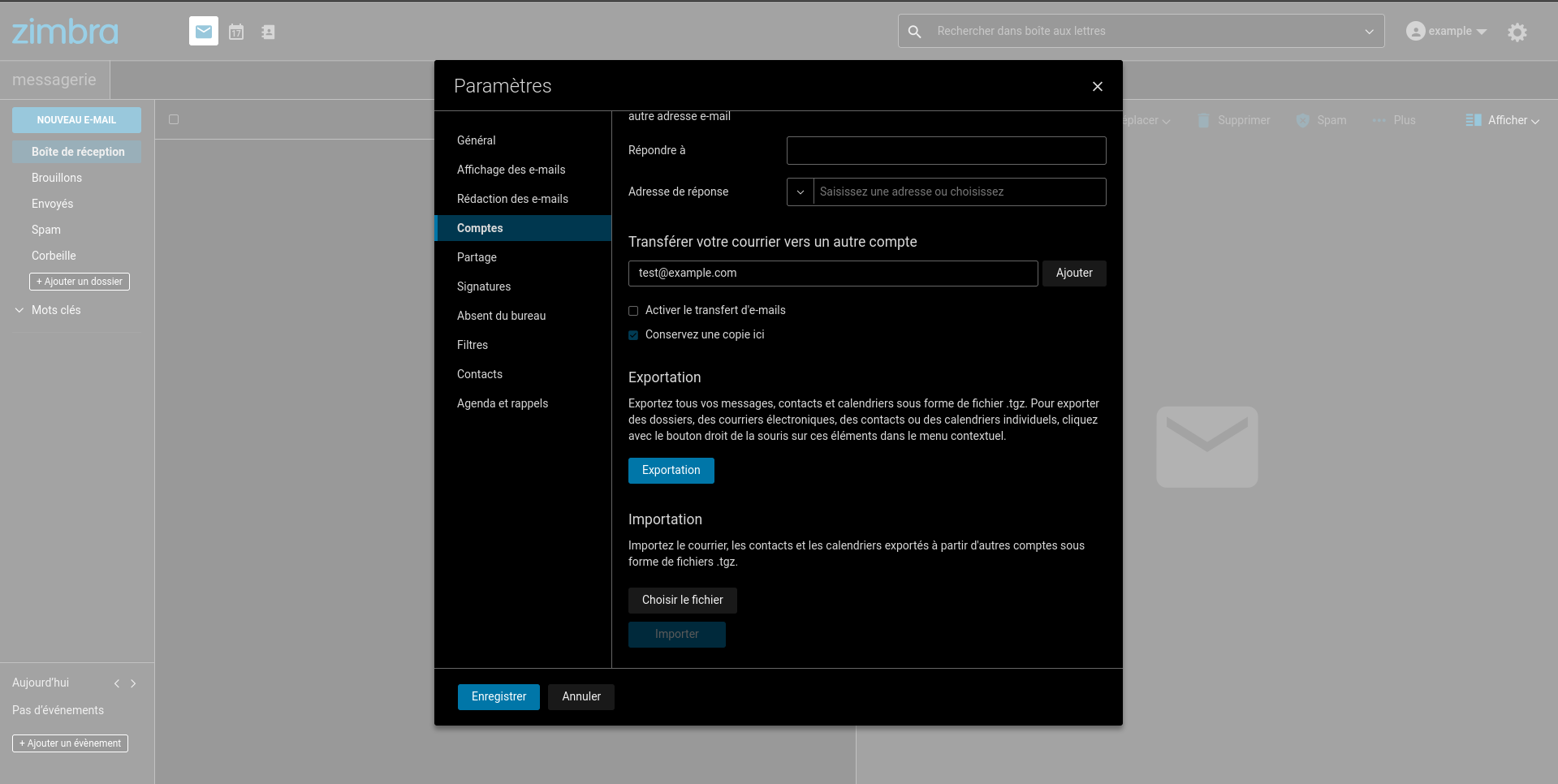Click the Afficher reading pane icon

point(1472,120)
